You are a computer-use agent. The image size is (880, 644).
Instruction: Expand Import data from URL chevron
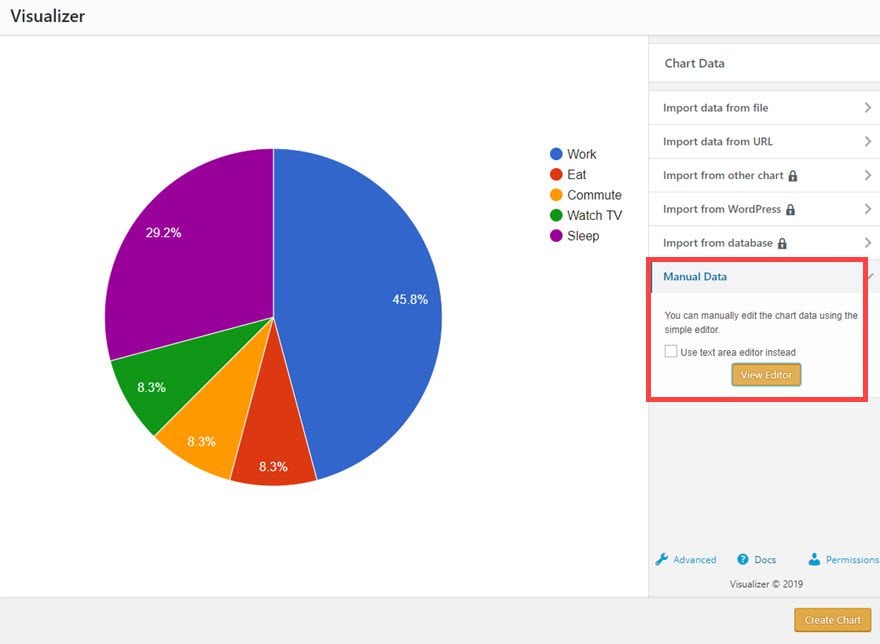pyautogui.click(x=868, y=141)
